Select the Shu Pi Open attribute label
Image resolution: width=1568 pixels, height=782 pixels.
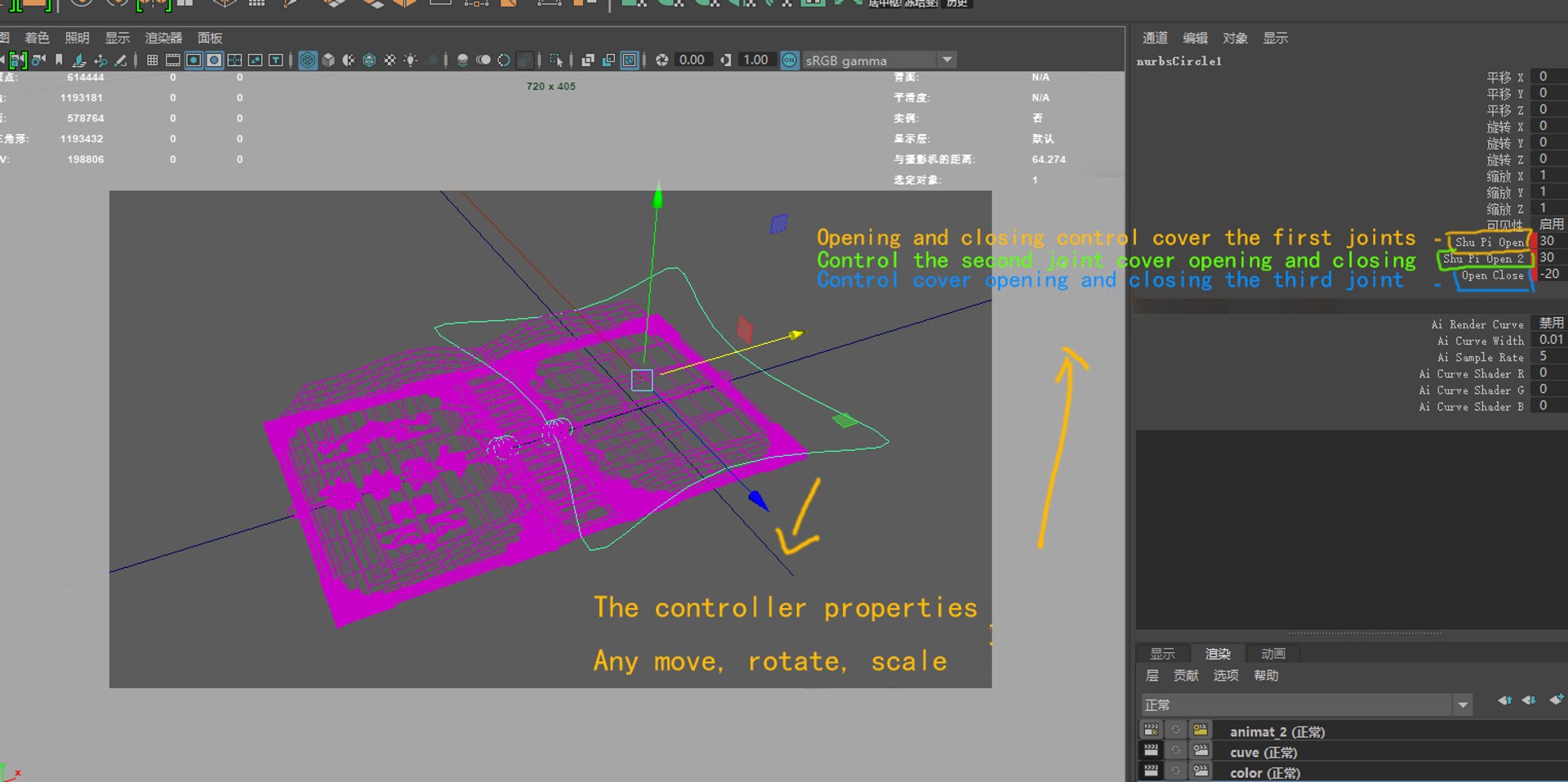click(1490, 242)
